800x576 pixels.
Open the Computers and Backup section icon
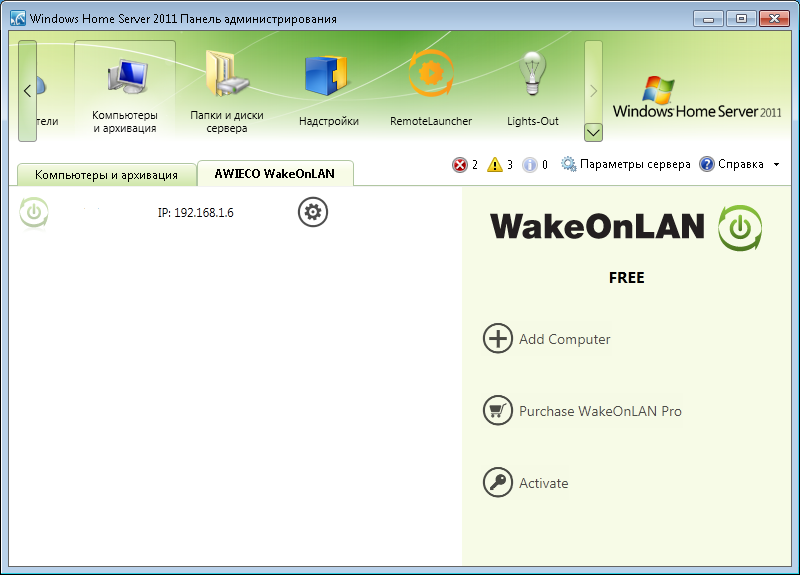[x=128, y=76]
